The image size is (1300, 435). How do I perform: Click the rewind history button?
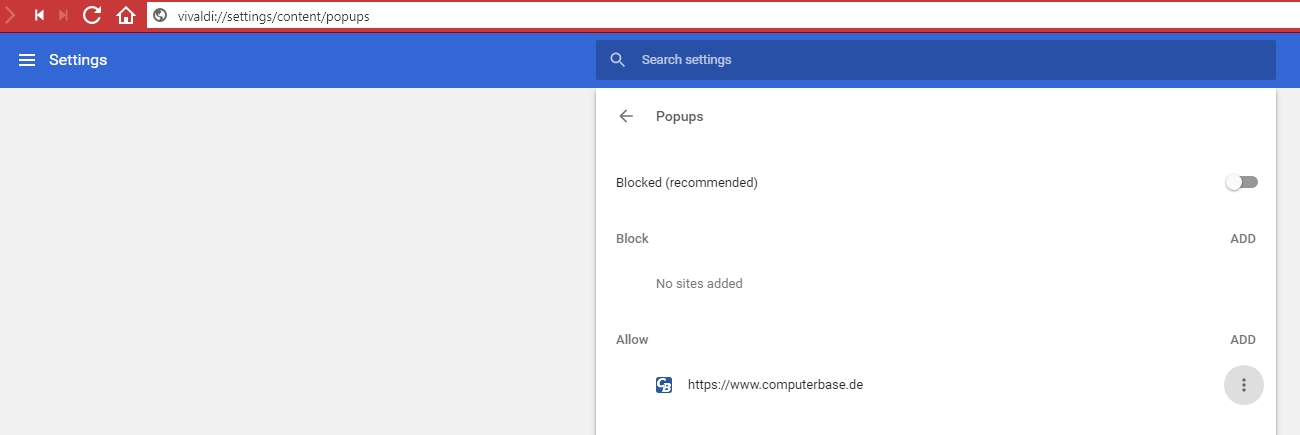click(39, 15)
